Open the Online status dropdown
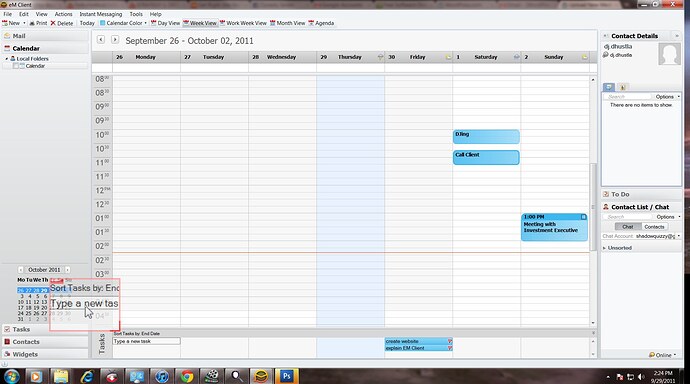This screenshot has height=384, width=690. (662, 355)
